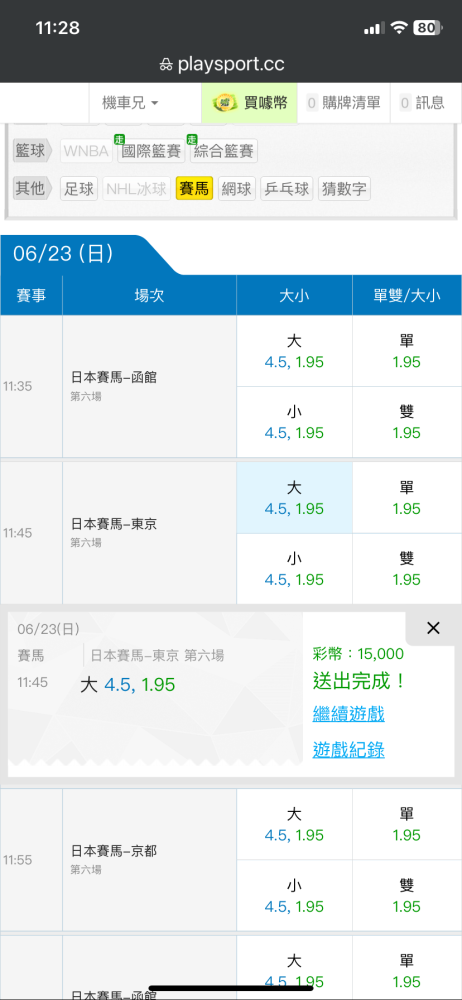
Task: Pick 大 4.5 for 函館 11:35 race
Action: tap(294, 351)
